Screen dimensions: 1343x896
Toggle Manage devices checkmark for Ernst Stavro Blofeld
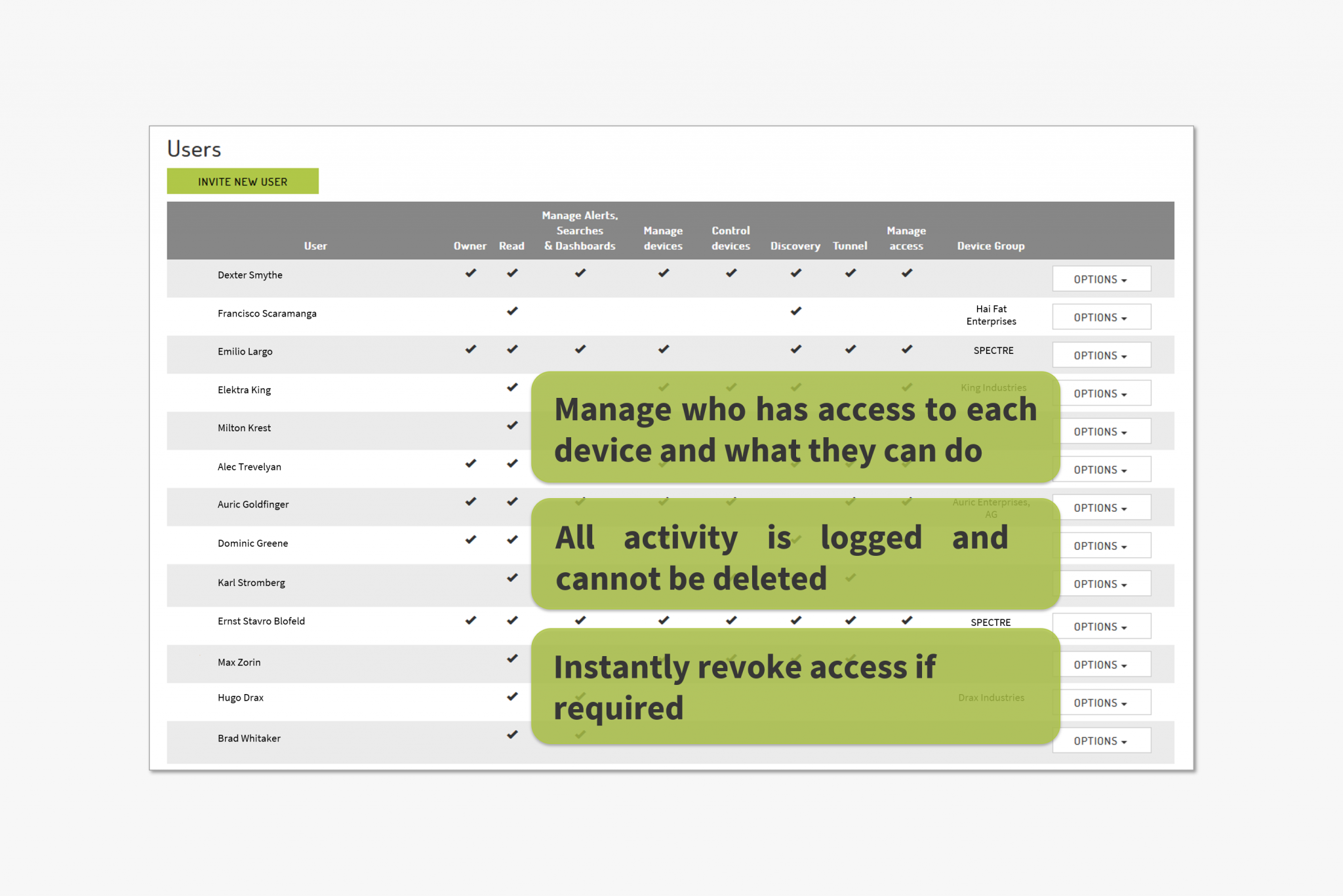664,620
